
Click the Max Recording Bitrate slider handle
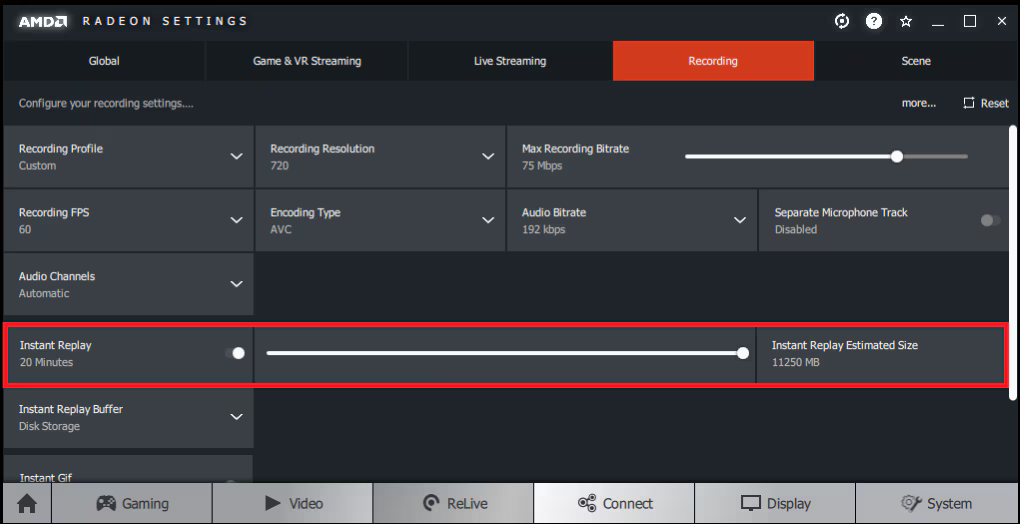click(897, 156)
